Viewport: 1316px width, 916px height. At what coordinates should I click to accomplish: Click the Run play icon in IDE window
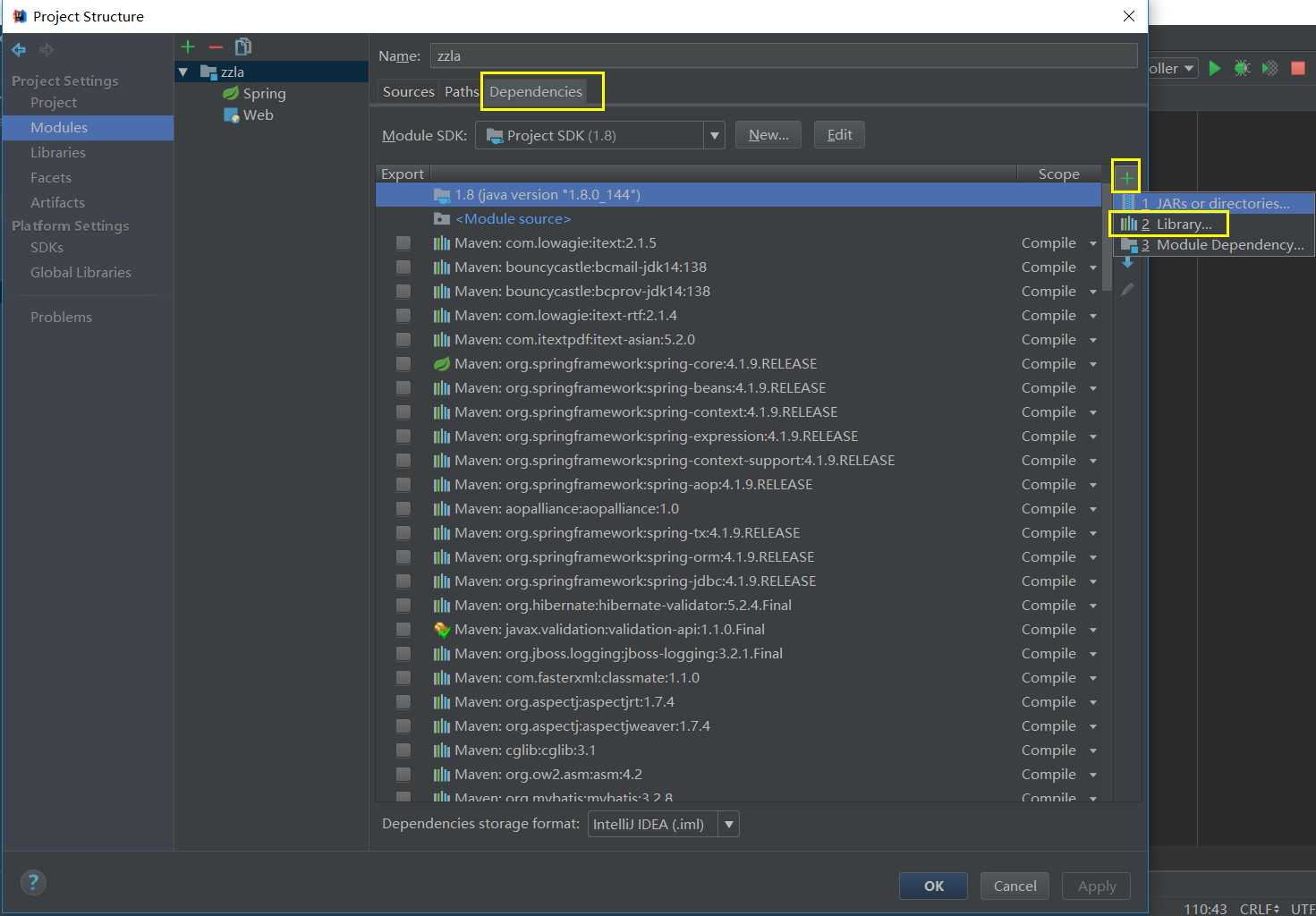(1215, 68)
